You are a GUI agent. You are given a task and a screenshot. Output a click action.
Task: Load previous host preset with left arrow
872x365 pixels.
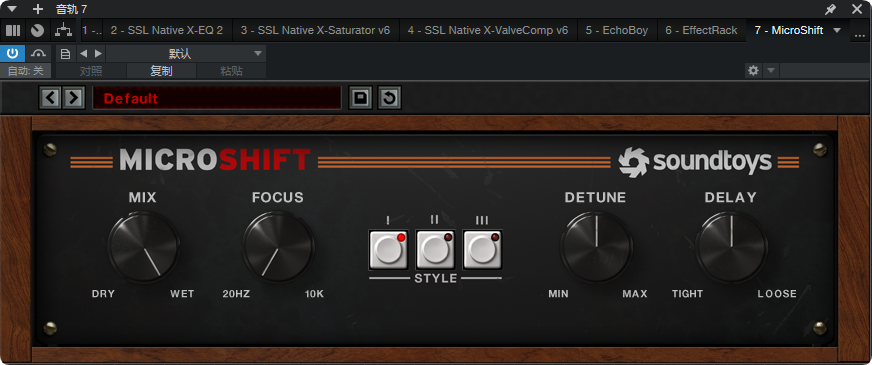[x=83, y=53]
